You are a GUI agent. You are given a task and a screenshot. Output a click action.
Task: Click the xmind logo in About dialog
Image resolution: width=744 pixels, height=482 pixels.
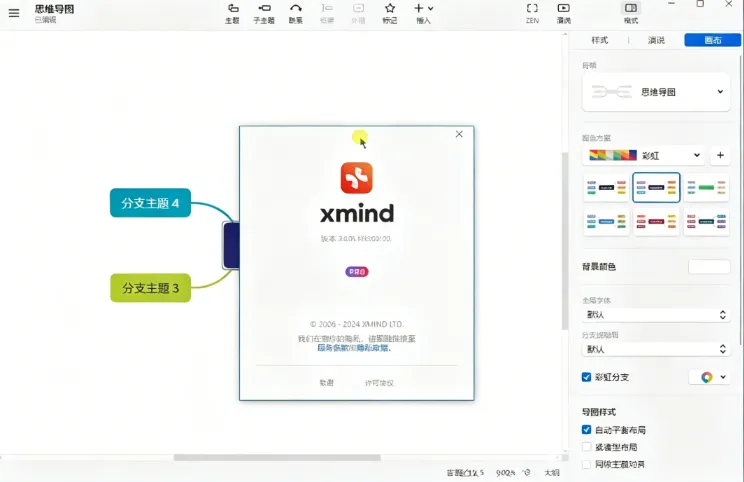point(356,178)
